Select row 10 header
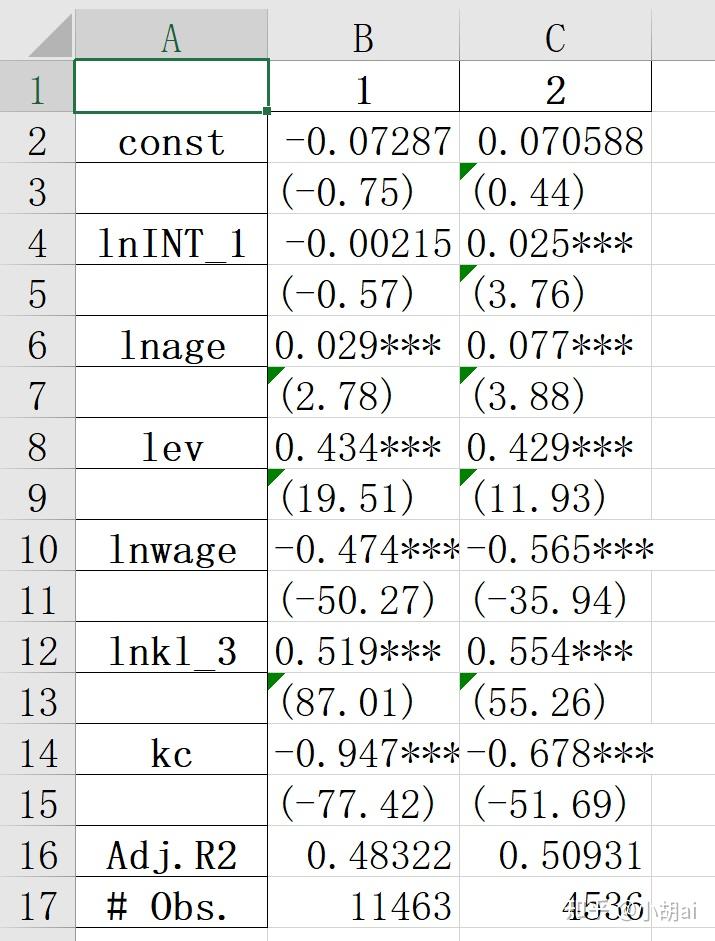 37,546
